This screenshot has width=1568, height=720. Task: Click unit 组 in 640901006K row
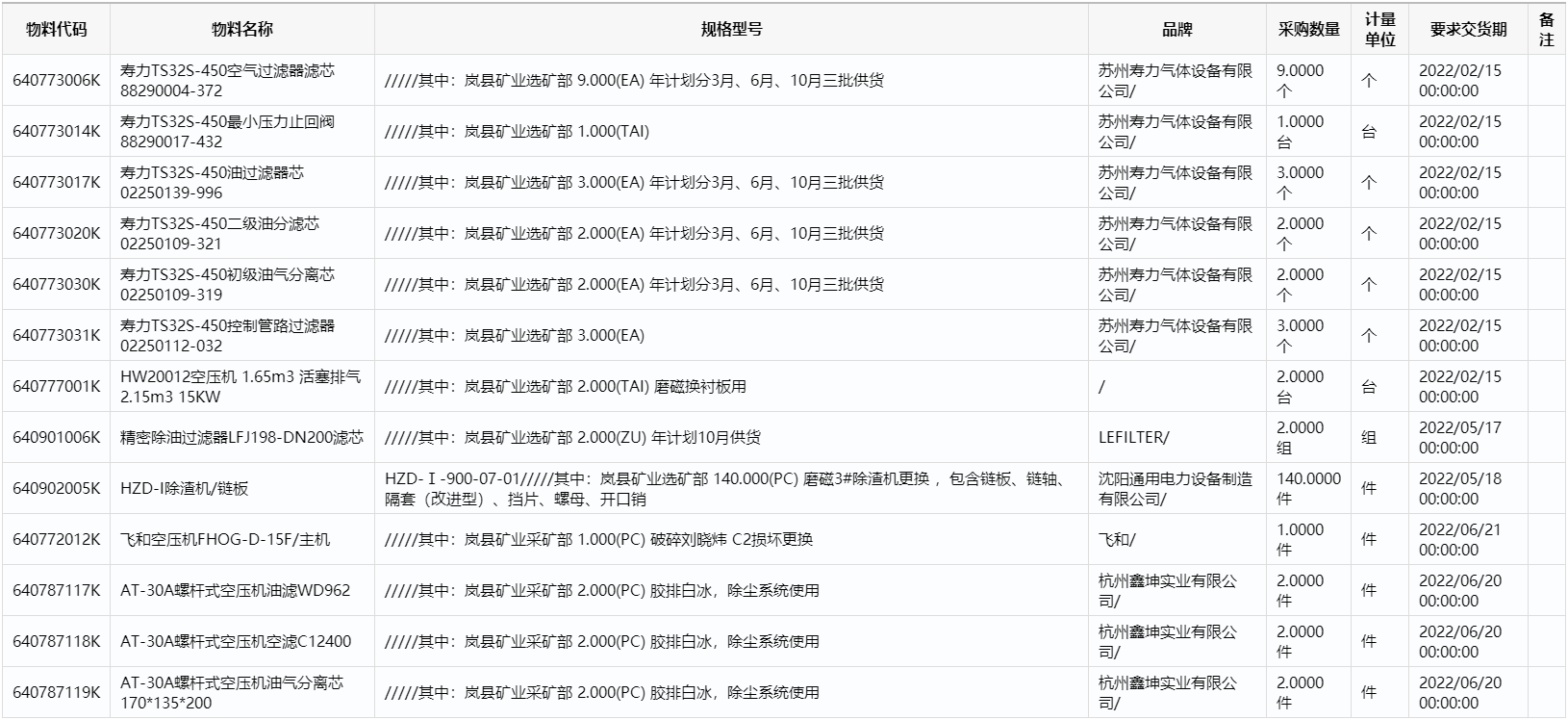point(1369,438)
